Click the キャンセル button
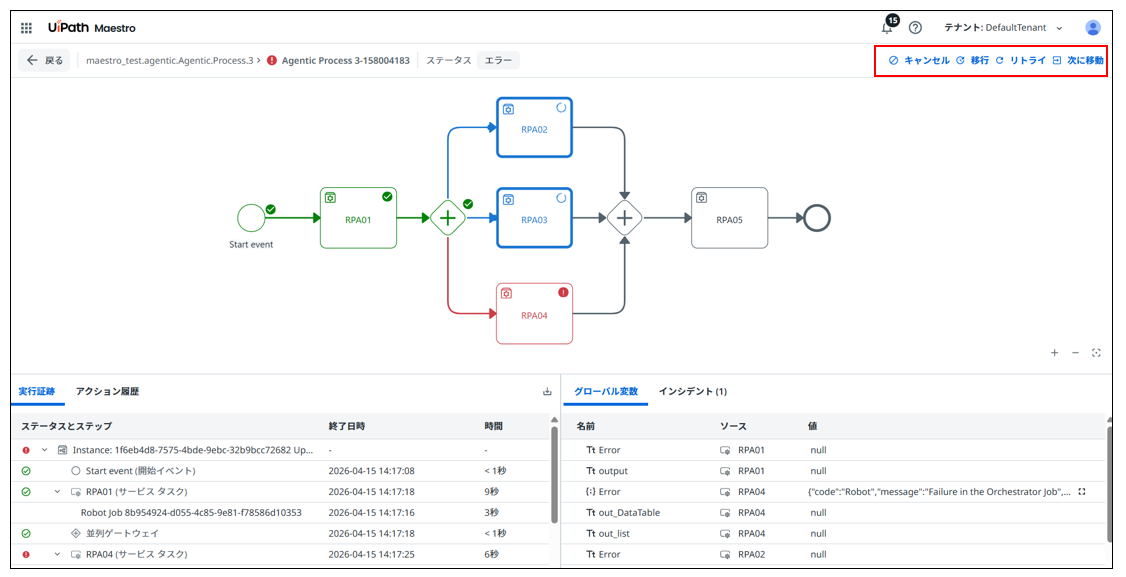The width and height of the screenshot is (1126, 577). [919, 61]
